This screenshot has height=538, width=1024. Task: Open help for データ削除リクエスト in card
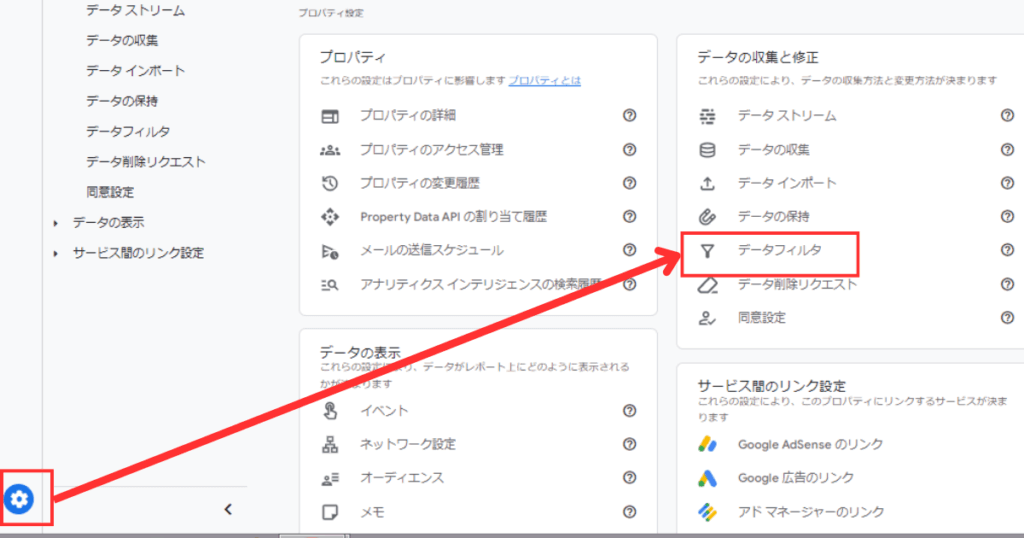[1008, 284]
